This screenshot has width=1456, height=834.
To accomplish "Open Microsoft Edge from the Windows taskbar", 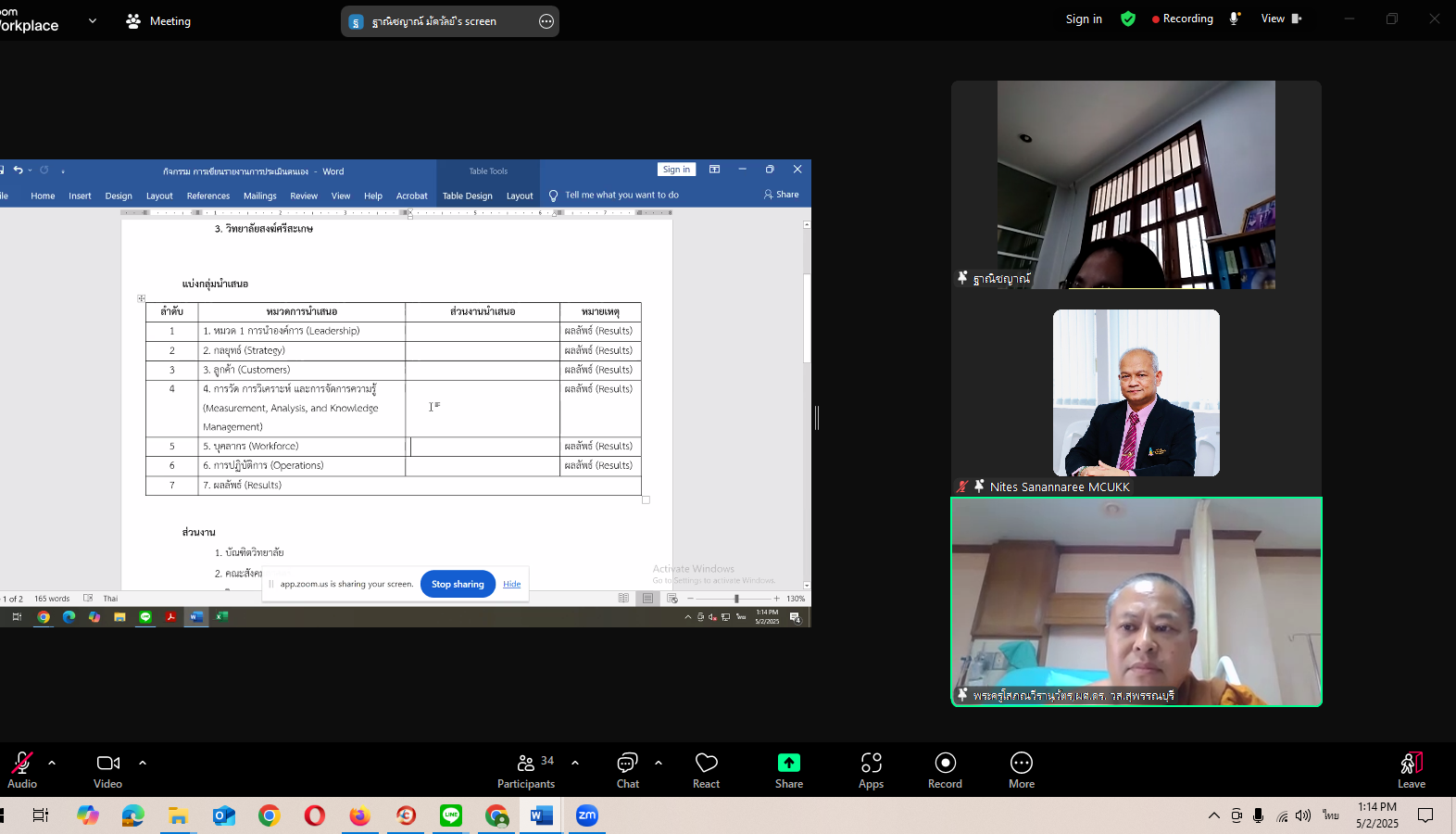I will (x=132, y=815).
